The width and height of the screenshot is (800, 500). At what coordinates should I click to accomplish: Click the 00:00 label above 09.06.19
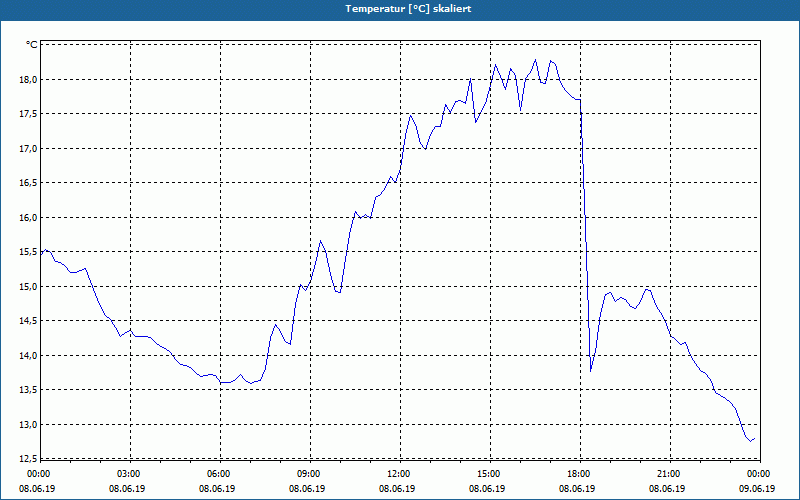coord(760,474)
